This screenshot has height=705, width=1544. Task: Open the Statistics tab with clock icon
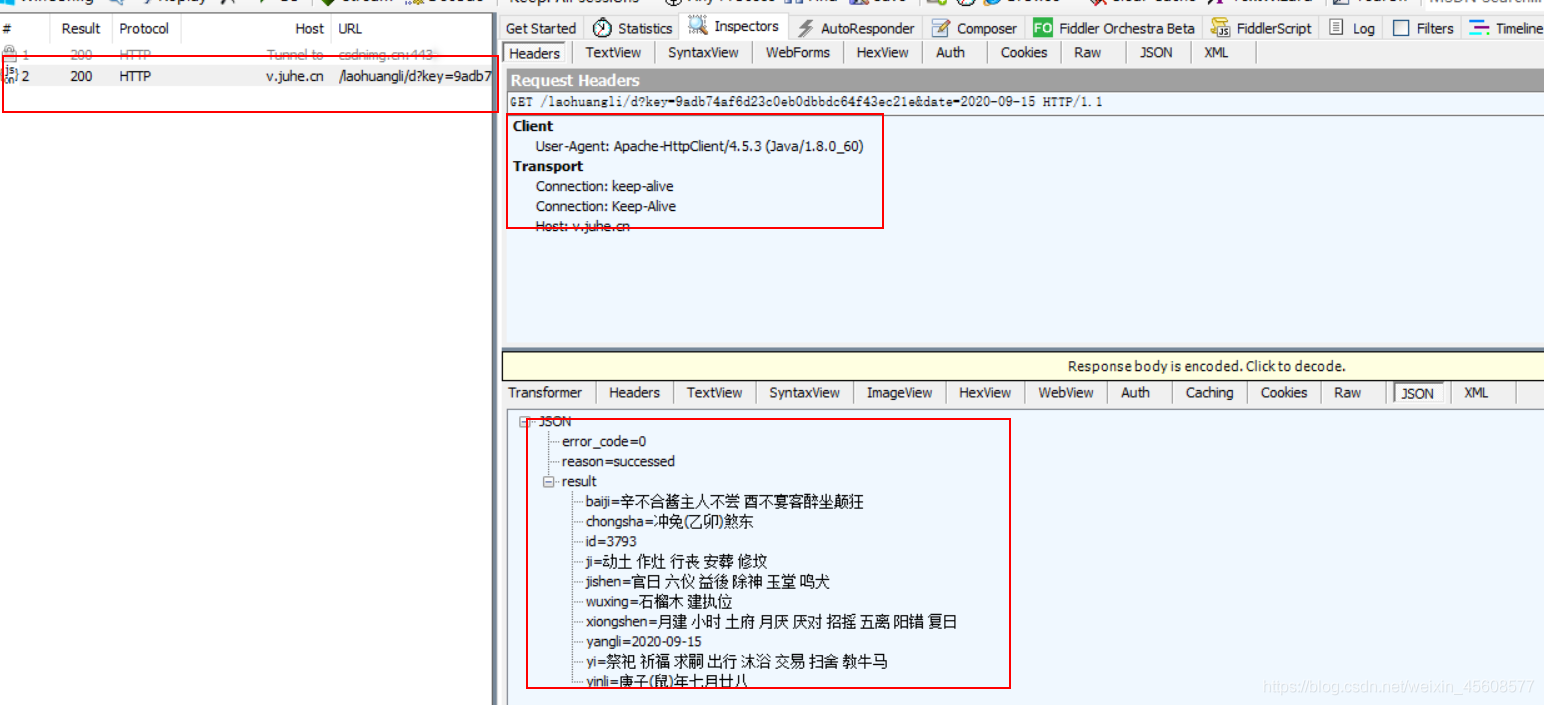633,28
